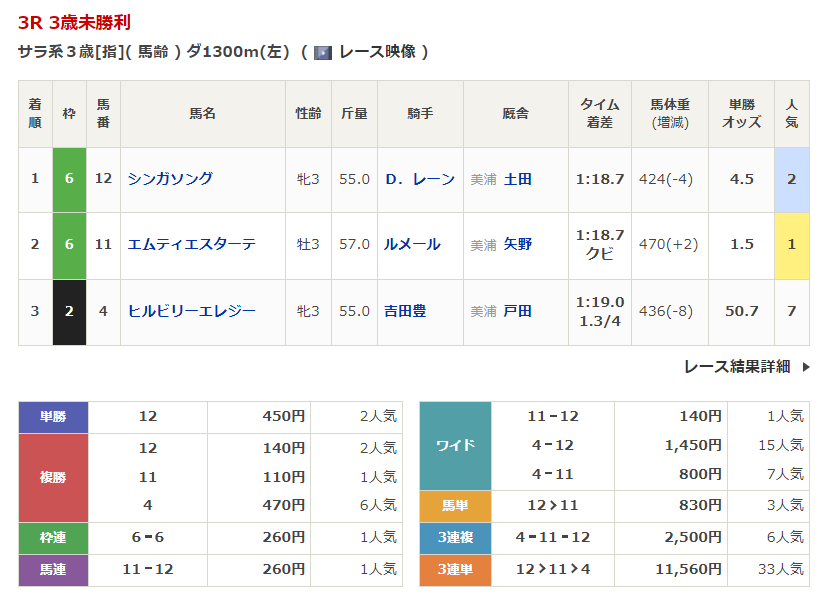Open jockey D. レーン page
The height and width of the screenshot is (595, 826).
419,179
